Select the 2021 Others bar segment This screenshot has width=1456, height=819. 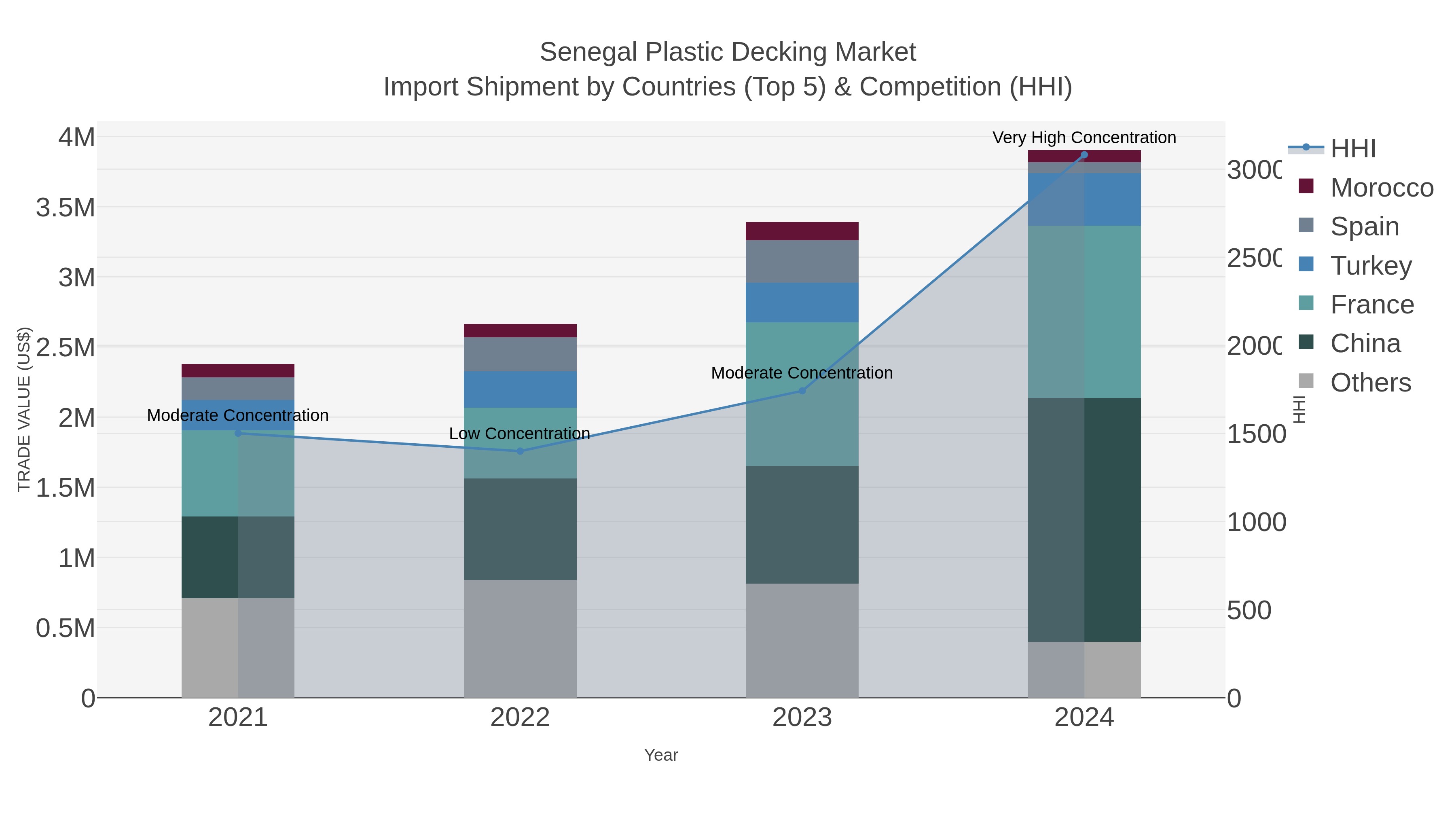238,648
